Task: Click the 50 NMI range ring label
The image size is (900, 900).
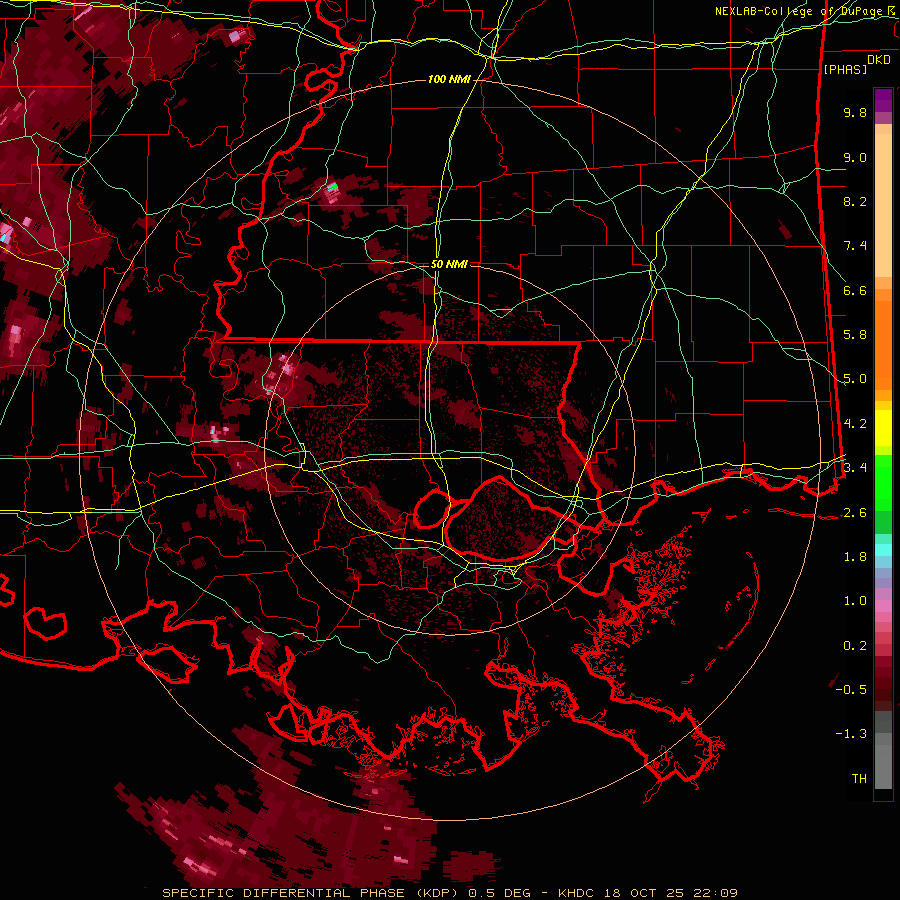Action: (449, 264)
